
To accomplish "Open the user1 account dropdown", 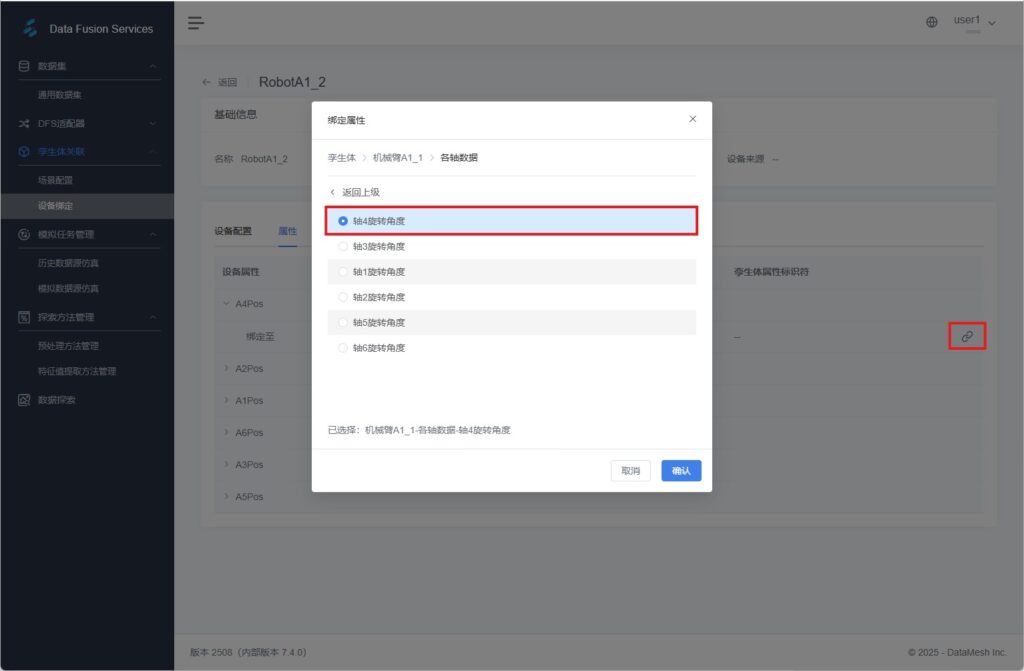I will point(974,22).
